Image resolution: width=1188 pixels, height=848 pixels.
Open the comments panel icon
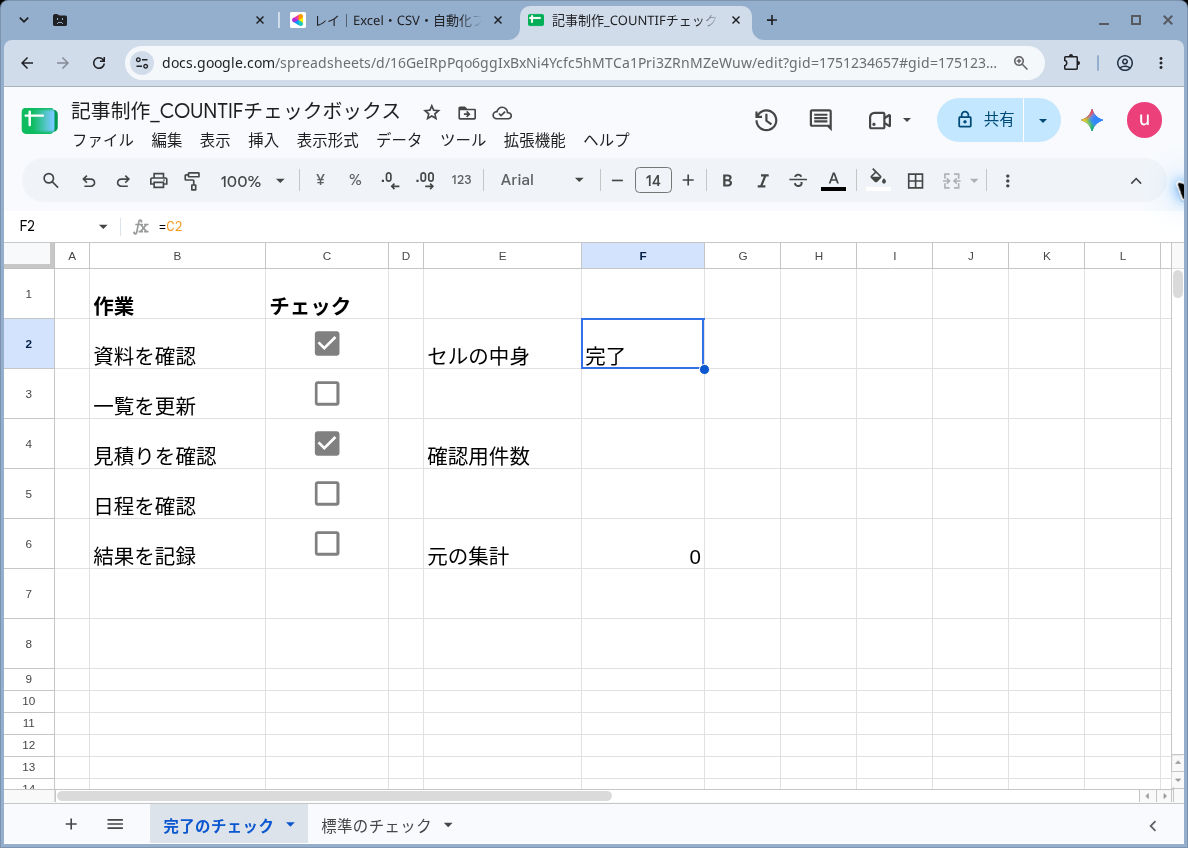click(821, 120)
